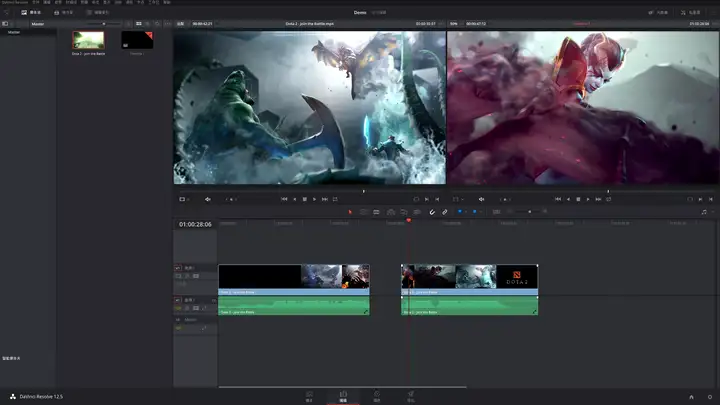Click the Insert clip edit icon

(x=391, y=212)
